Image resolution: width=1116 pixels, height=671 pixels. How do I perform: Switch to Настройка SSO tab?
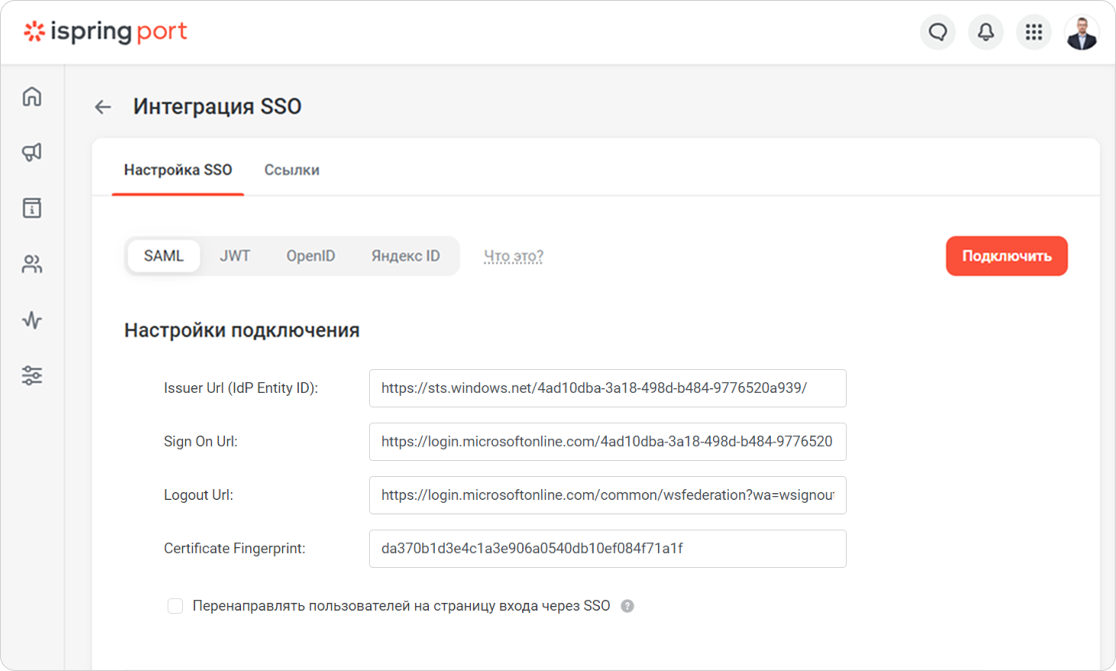pos(178,170)
